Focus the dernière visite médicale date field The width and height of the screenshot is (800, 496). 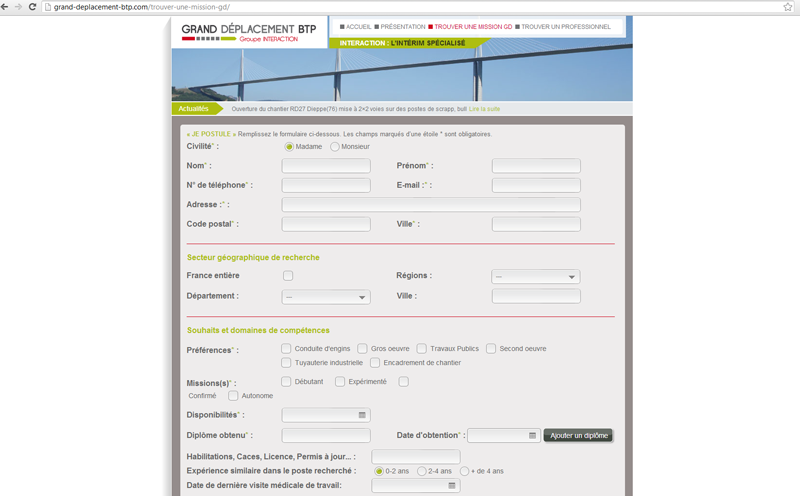(416, 485)
